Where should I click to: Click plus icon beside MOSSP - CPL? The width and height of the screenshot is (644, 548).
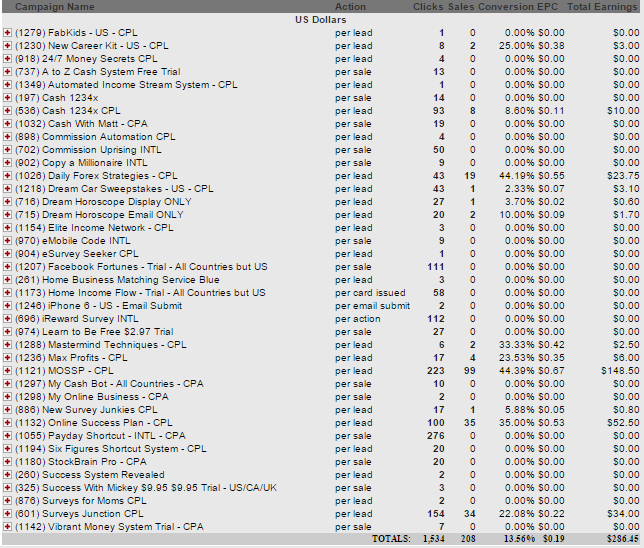7,371
